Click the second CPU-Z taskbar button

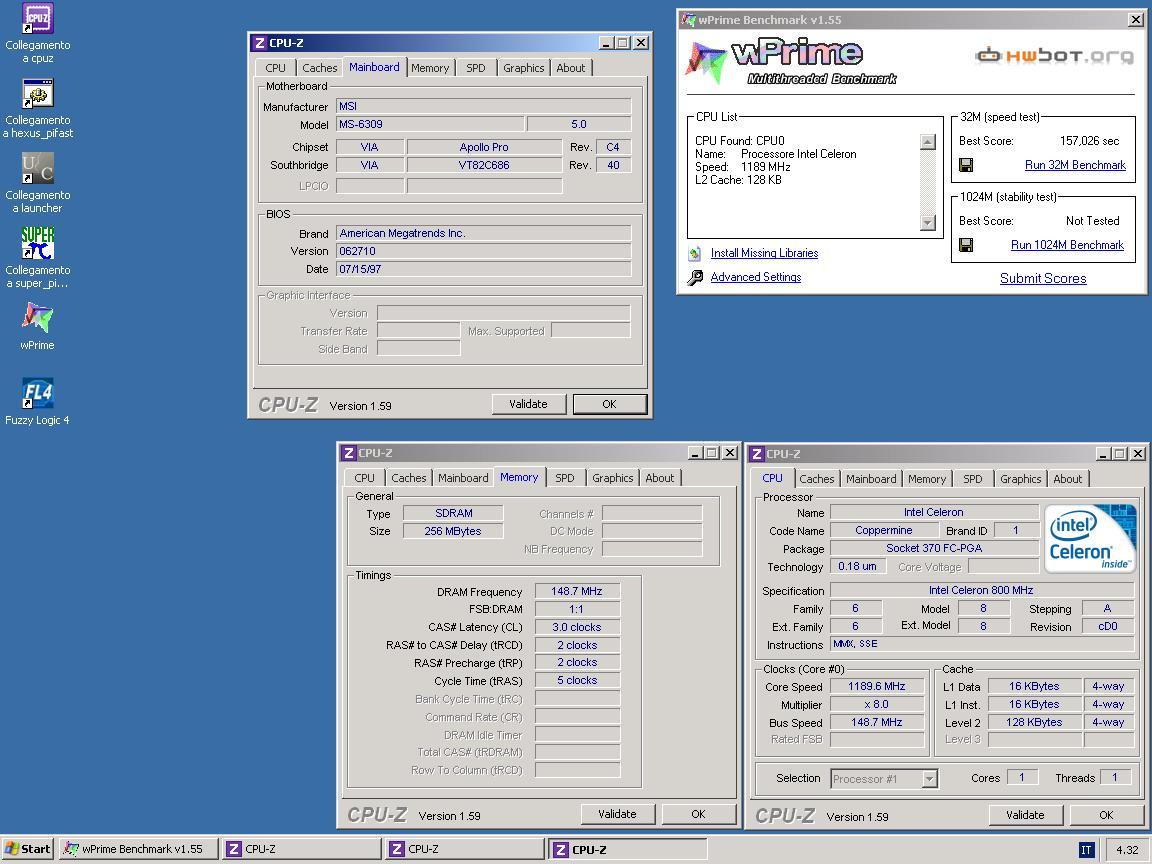tap(465, 849)
